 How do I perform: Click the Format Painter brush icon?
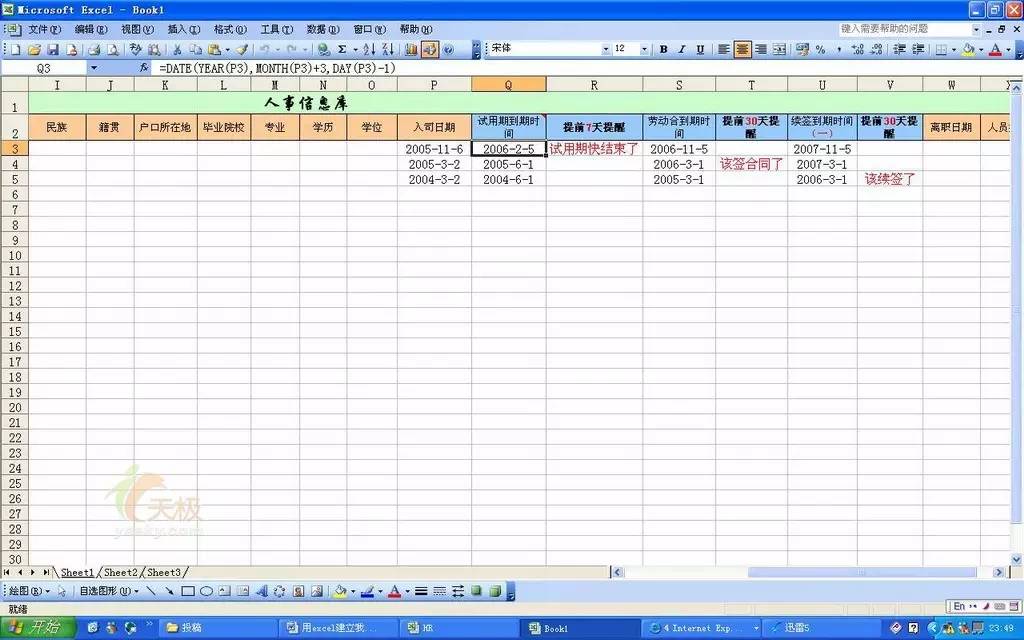coord(242,49)
